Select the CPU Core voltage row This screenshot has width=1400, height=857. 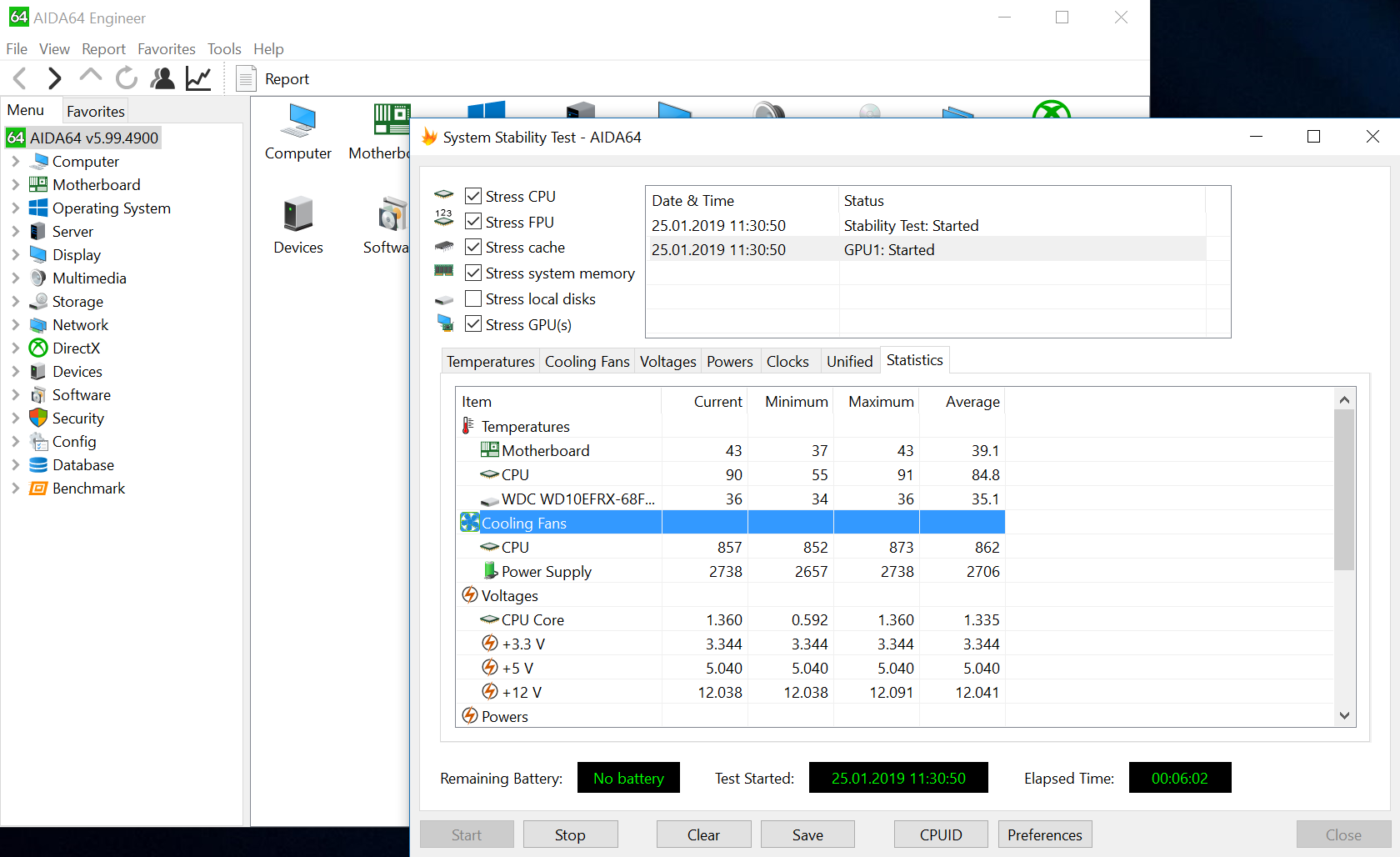point(732,619)
